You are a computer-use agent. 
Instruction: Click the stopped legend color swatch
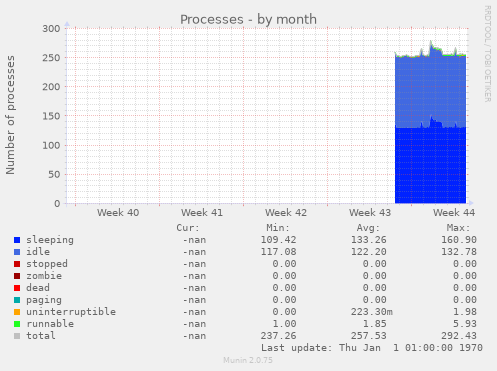[x=17, y=264]
